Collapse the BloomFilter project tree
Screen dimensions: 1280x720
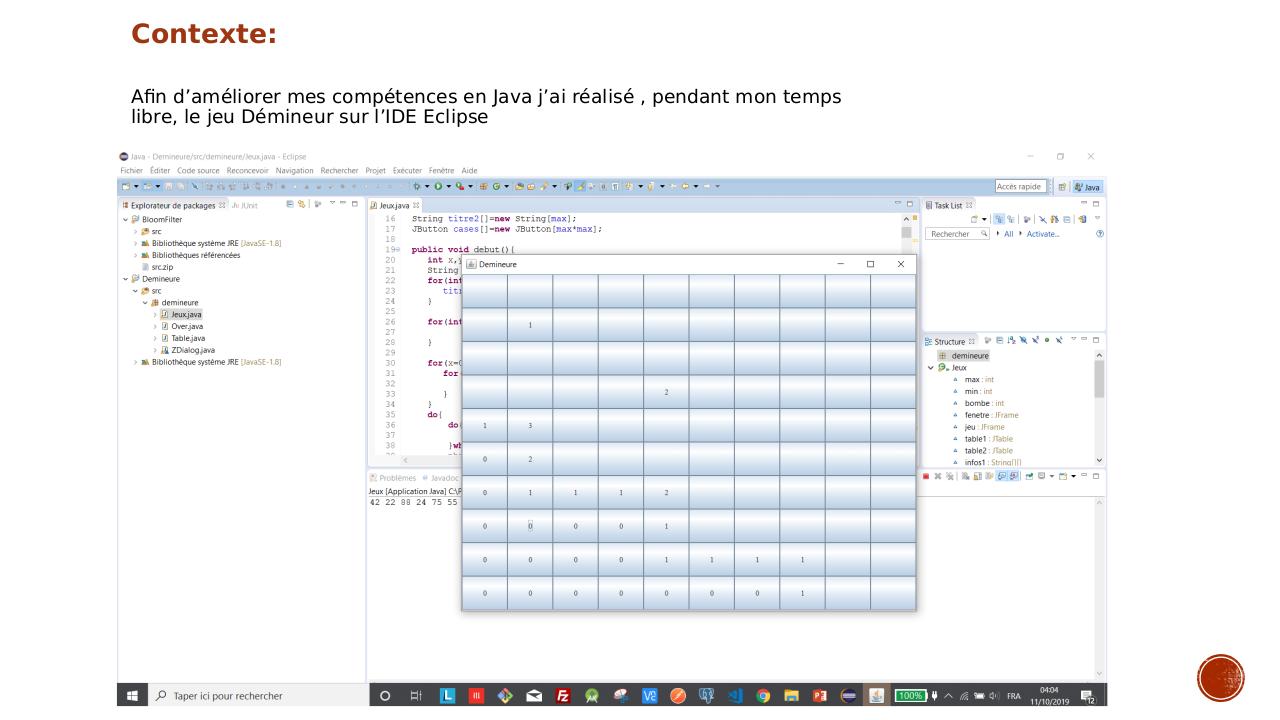point(125,219)
